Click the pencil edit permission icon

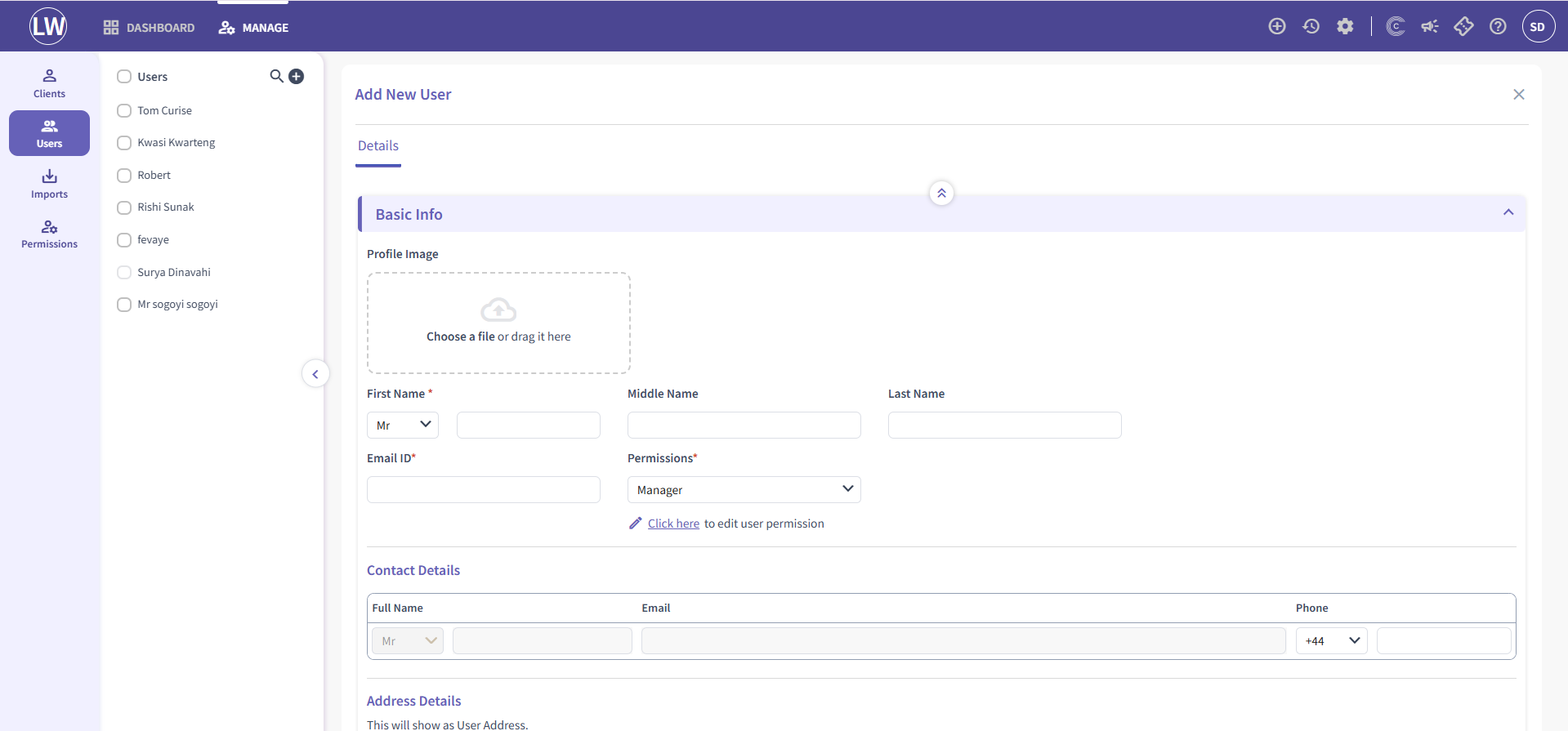(635, 523)
